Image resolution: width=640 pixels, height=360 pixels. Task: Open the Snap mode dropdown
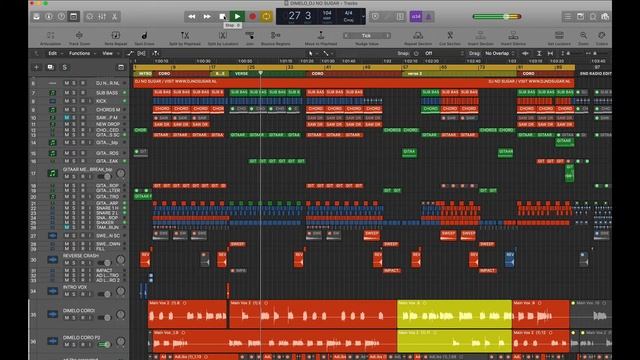point(444,53)
